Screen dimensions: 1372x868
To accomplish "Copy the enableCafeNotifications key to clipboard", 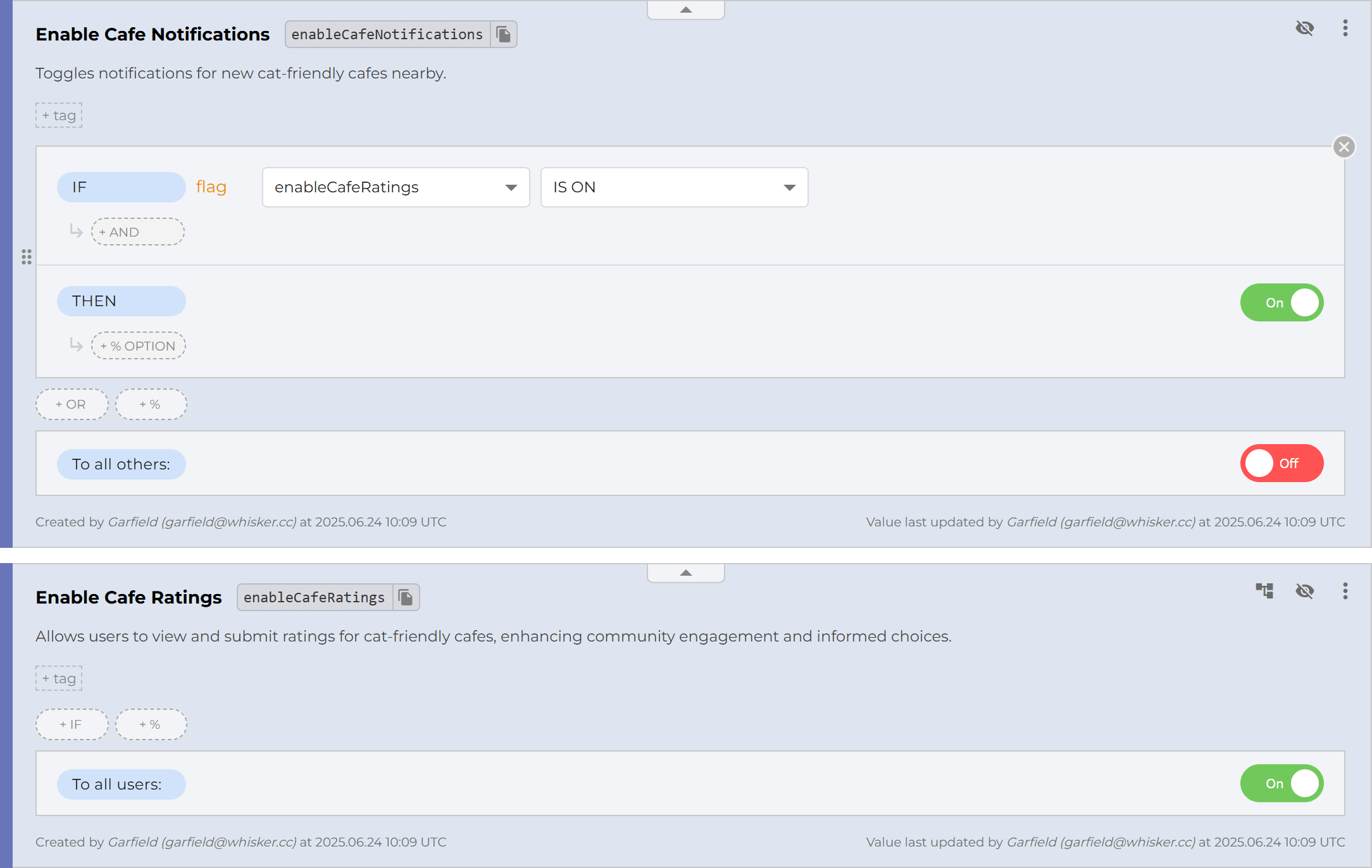I will pyautogui.click(x=504, y=34).
